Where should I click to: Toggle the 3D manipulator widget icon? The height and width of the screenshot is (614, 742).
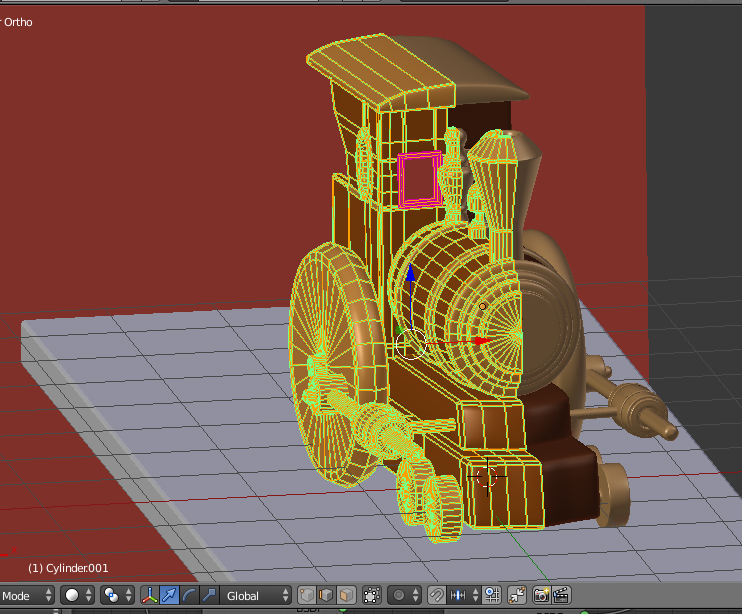point(150,595)
